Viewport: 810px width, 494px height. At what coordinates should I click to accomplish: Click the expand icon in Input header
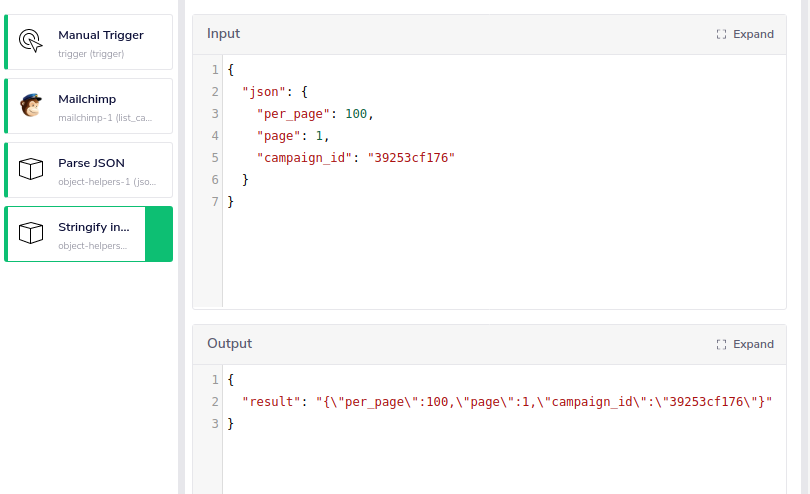(x=721, y=34)
